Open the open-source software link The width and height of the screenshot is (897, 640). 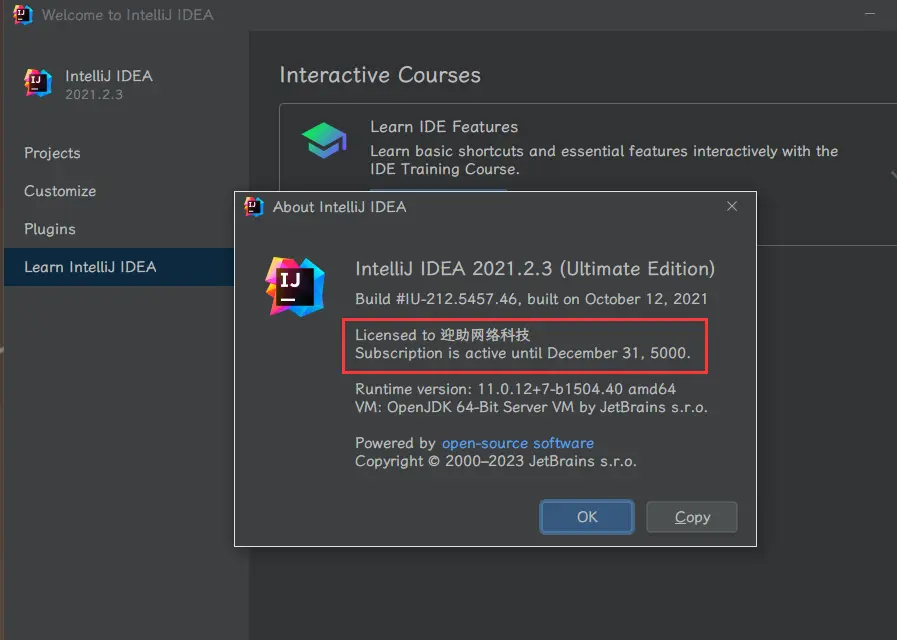[517, 443]
